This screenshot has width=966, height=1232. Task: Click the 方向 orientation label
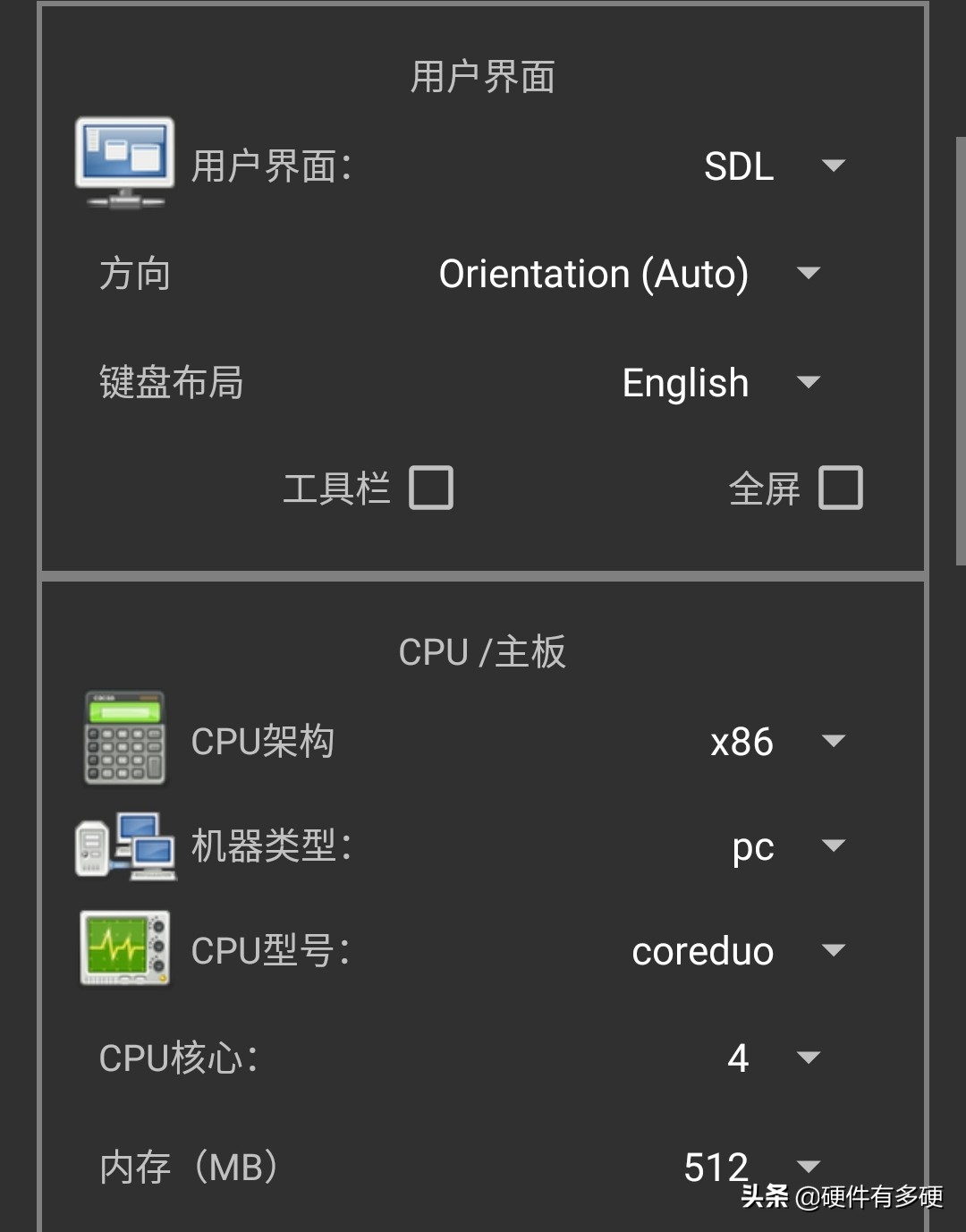[136, 275]
